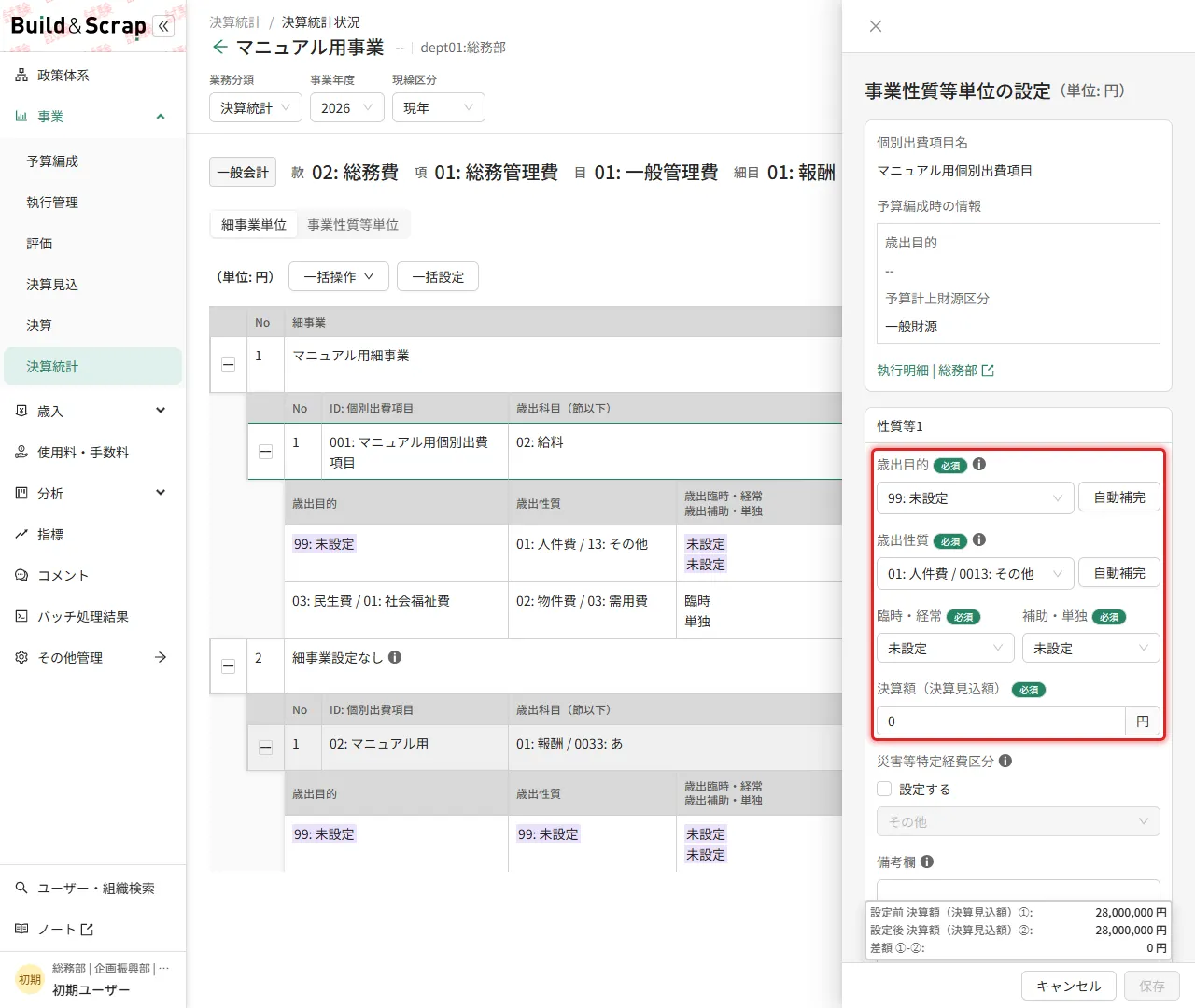This screenshot has width=1195, height=1008.
Task: Open the 臨時・経常 未設定 dropdown
Action: coord(945,648)
